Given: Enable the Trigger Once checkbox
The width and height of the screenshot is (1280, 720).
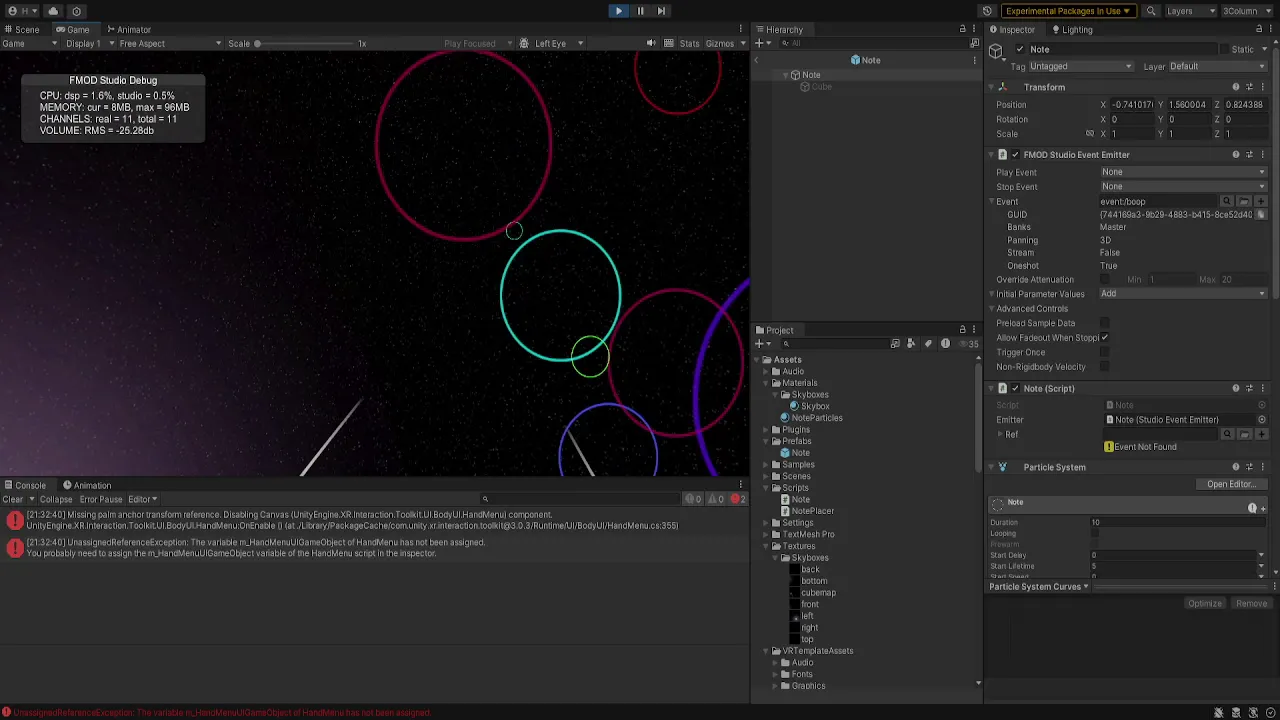Looking at the screenshot, I should [1104, 352].
